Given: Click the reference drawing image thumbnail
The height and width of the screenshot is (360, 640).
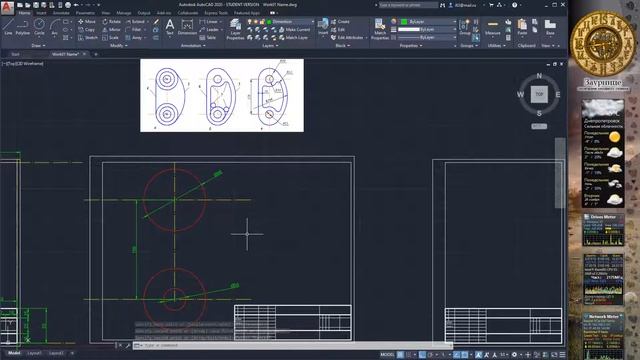Looking at the screenshot, I should click(222, 96).
